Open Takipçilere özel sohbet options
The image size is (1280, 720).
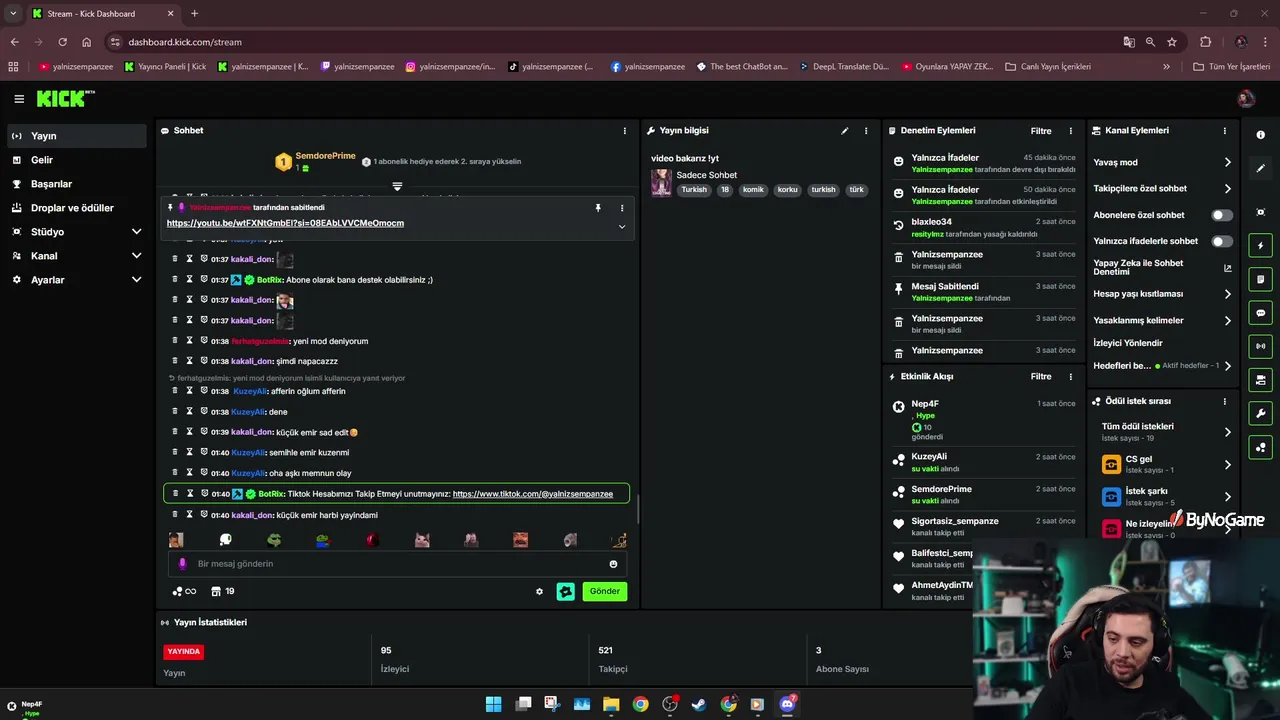click(x=1162, y=188)
